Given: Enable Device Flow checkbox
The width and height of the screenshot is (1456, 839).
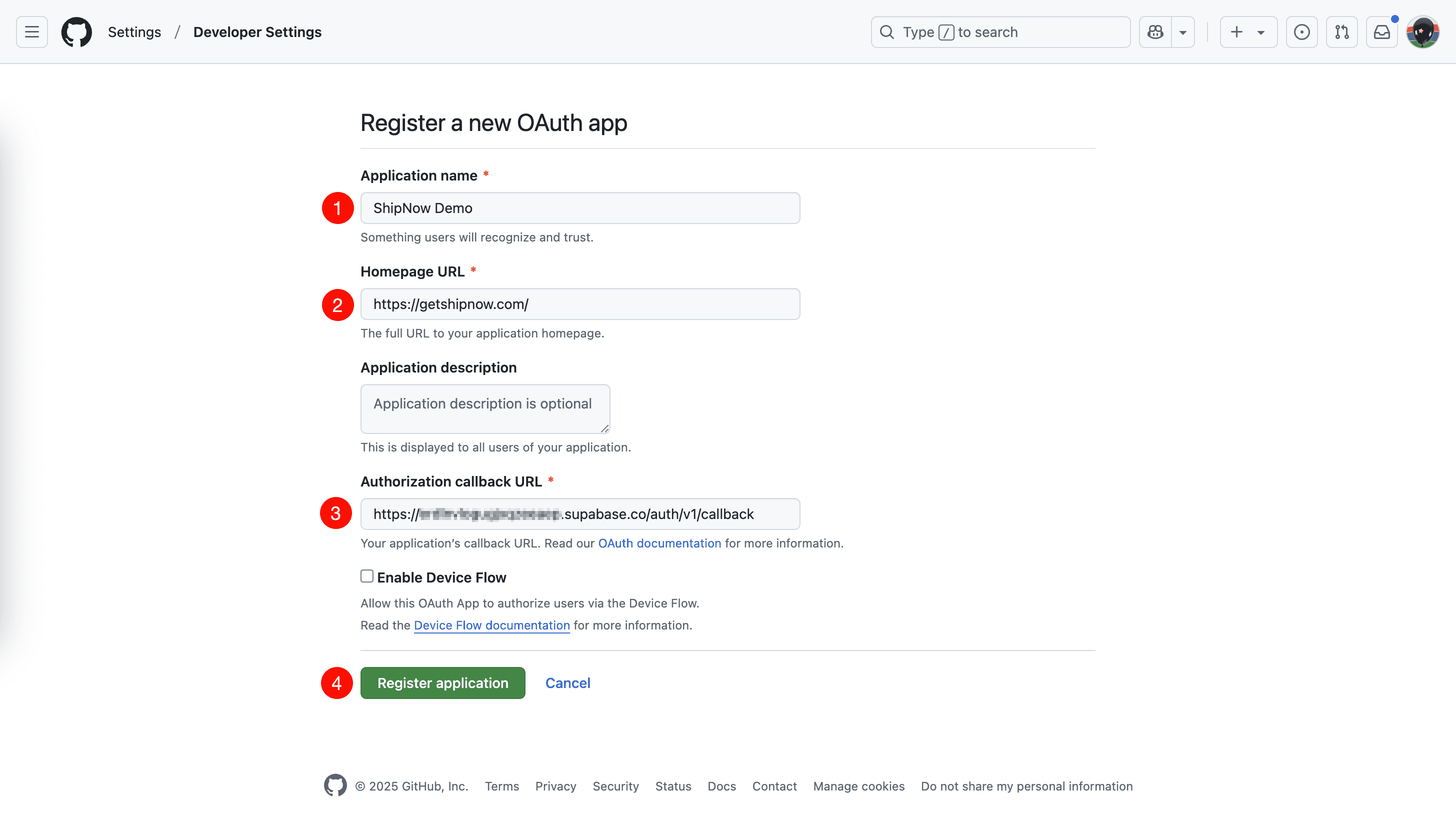Looking at the screenshot, I should click(366, 575).
